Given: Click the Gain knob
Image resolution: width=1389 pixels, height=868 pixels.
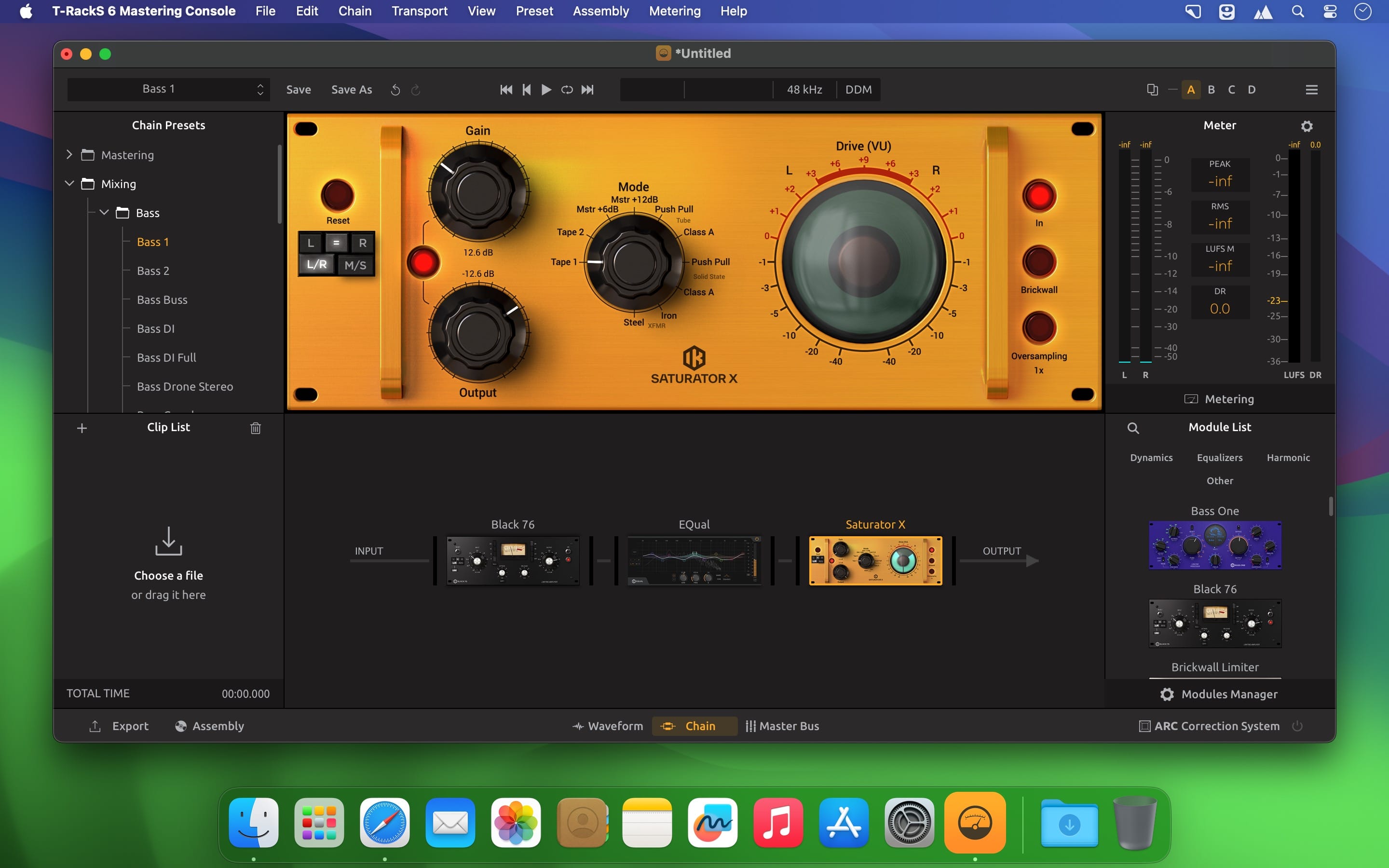Looking at the screenshot, I should (478, 192).
